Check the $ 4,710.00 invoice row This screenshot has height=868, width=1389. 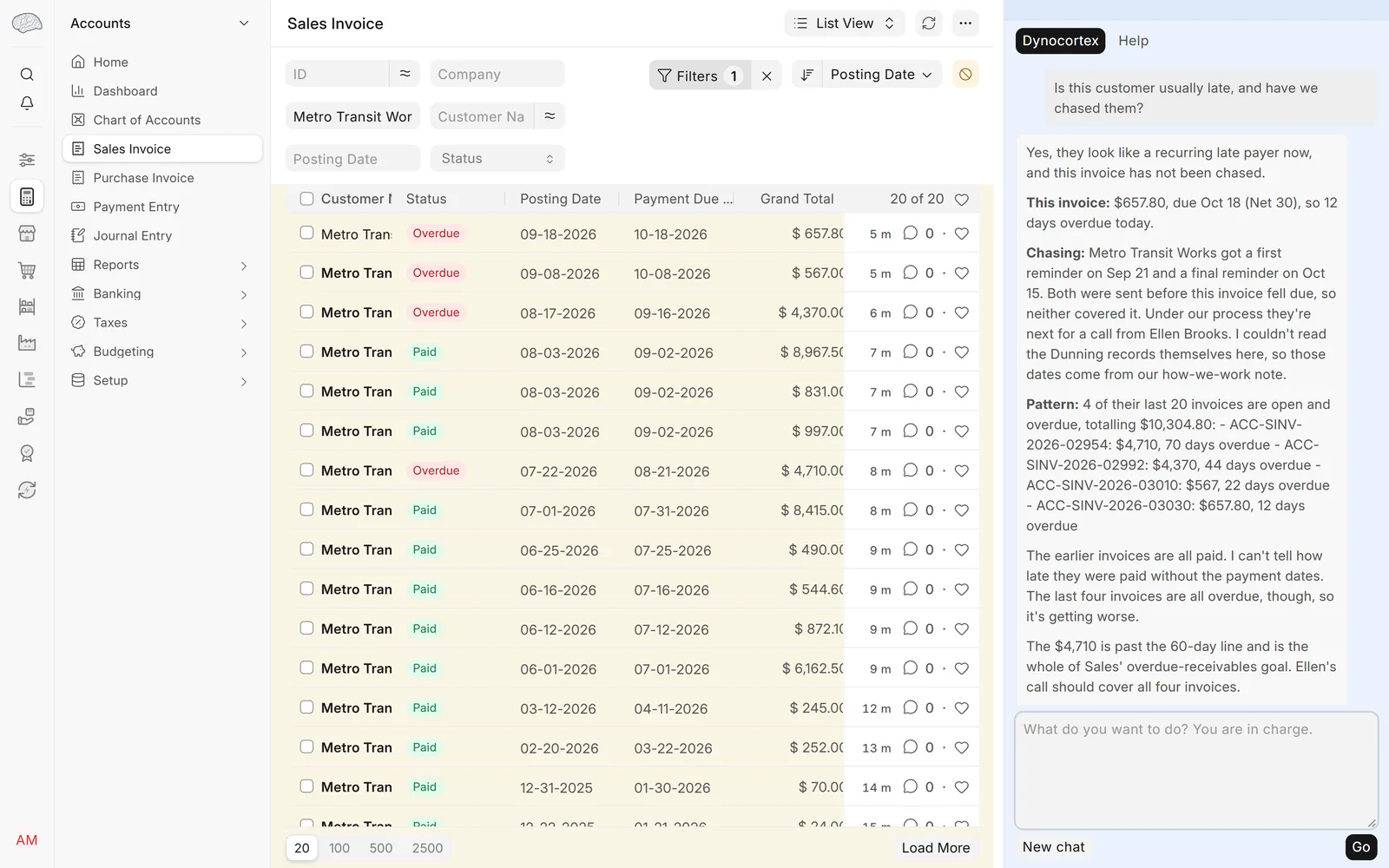pos(306,470)
